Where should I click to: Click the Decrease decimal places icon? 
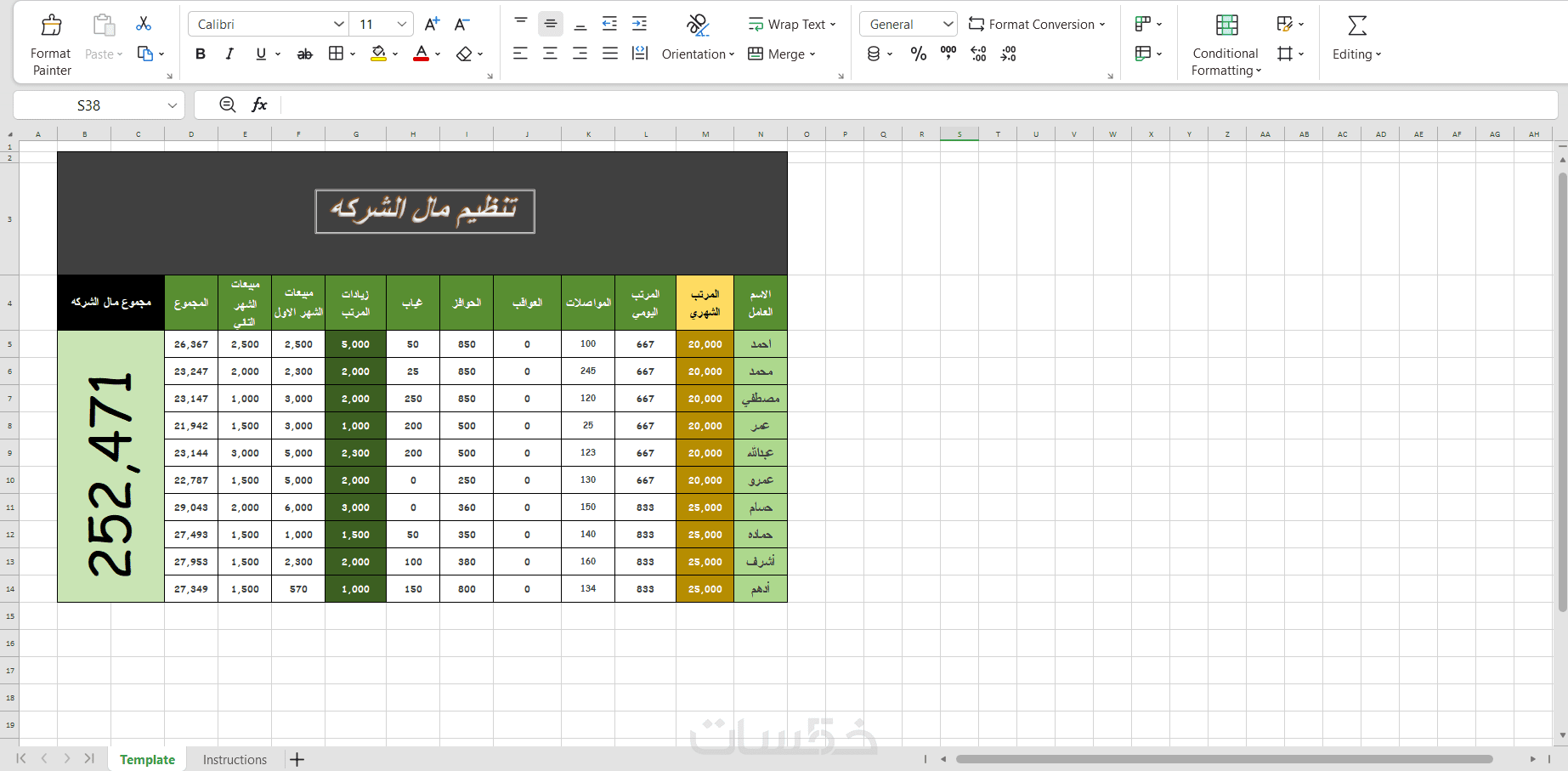[x=1009, y=54]
